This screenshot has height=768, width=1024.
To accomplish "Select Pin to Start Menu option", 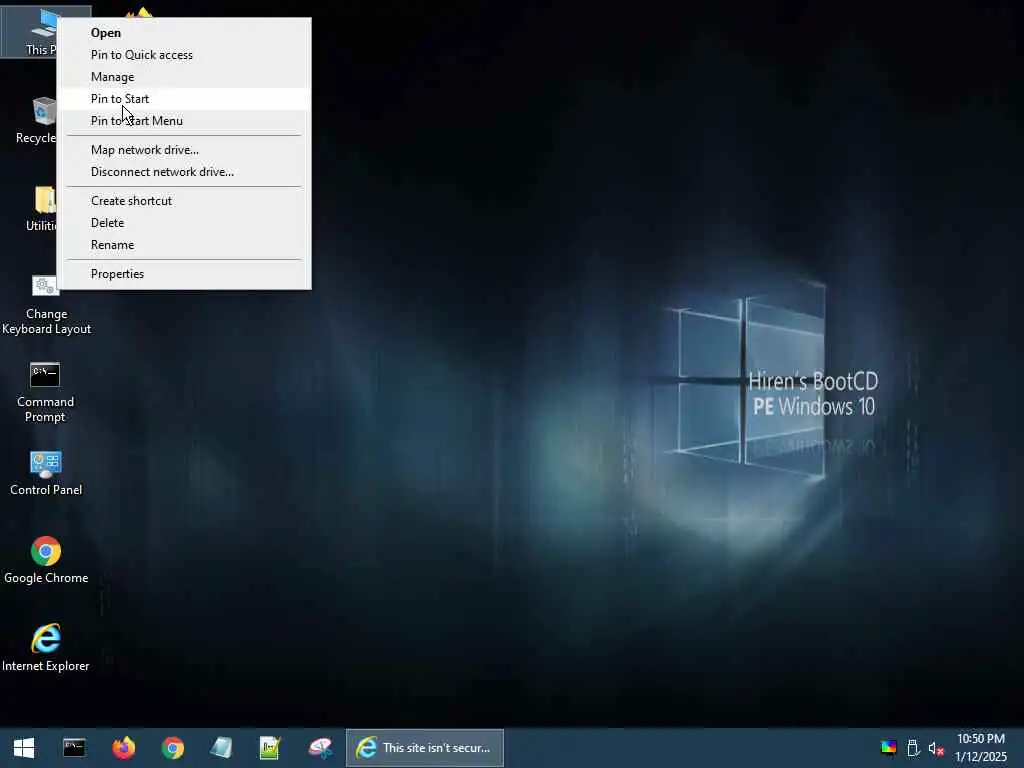I will [x=184, y=121].
